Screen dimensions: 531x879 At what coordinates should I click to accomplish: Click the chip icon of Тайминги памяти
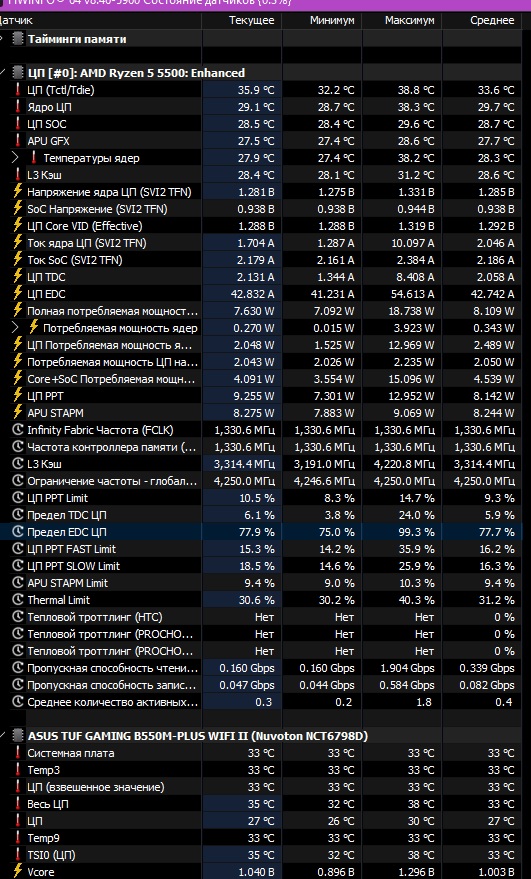19,39
